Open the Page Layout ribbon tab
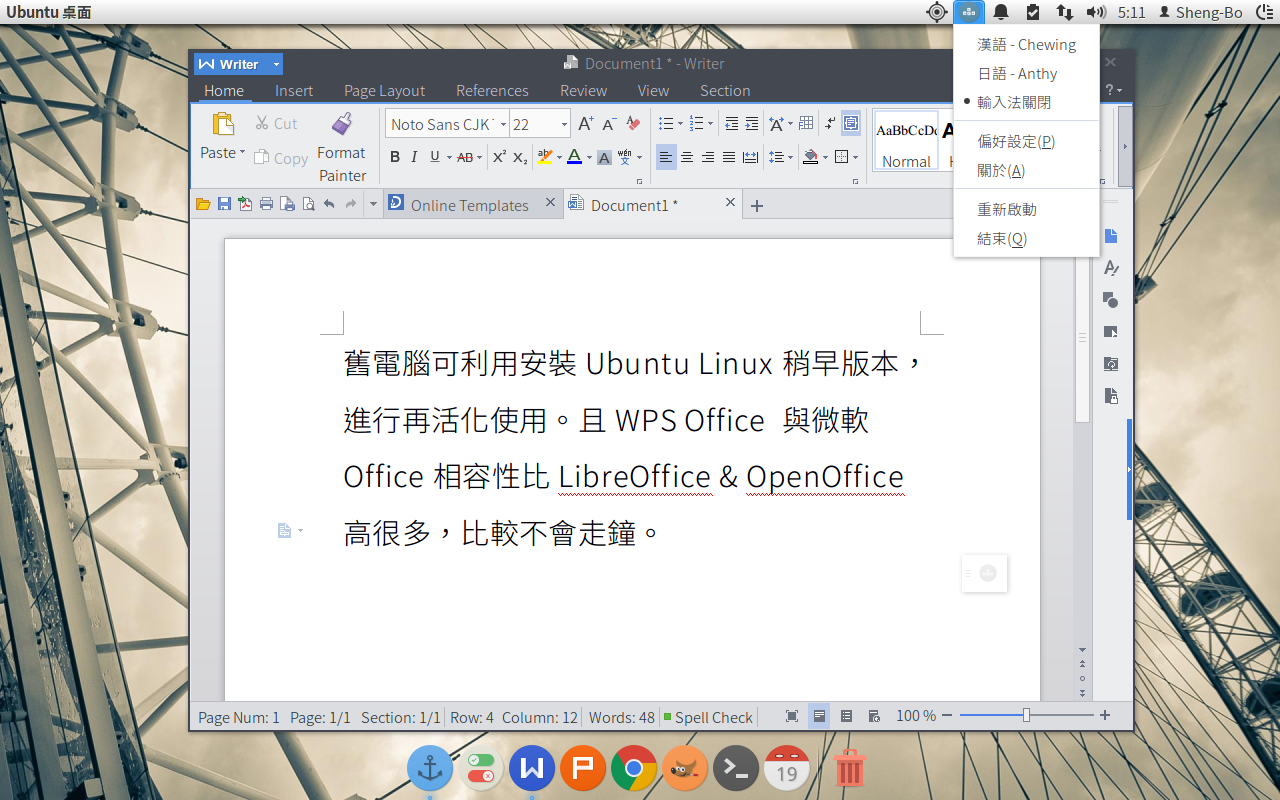 pos(384,90)
